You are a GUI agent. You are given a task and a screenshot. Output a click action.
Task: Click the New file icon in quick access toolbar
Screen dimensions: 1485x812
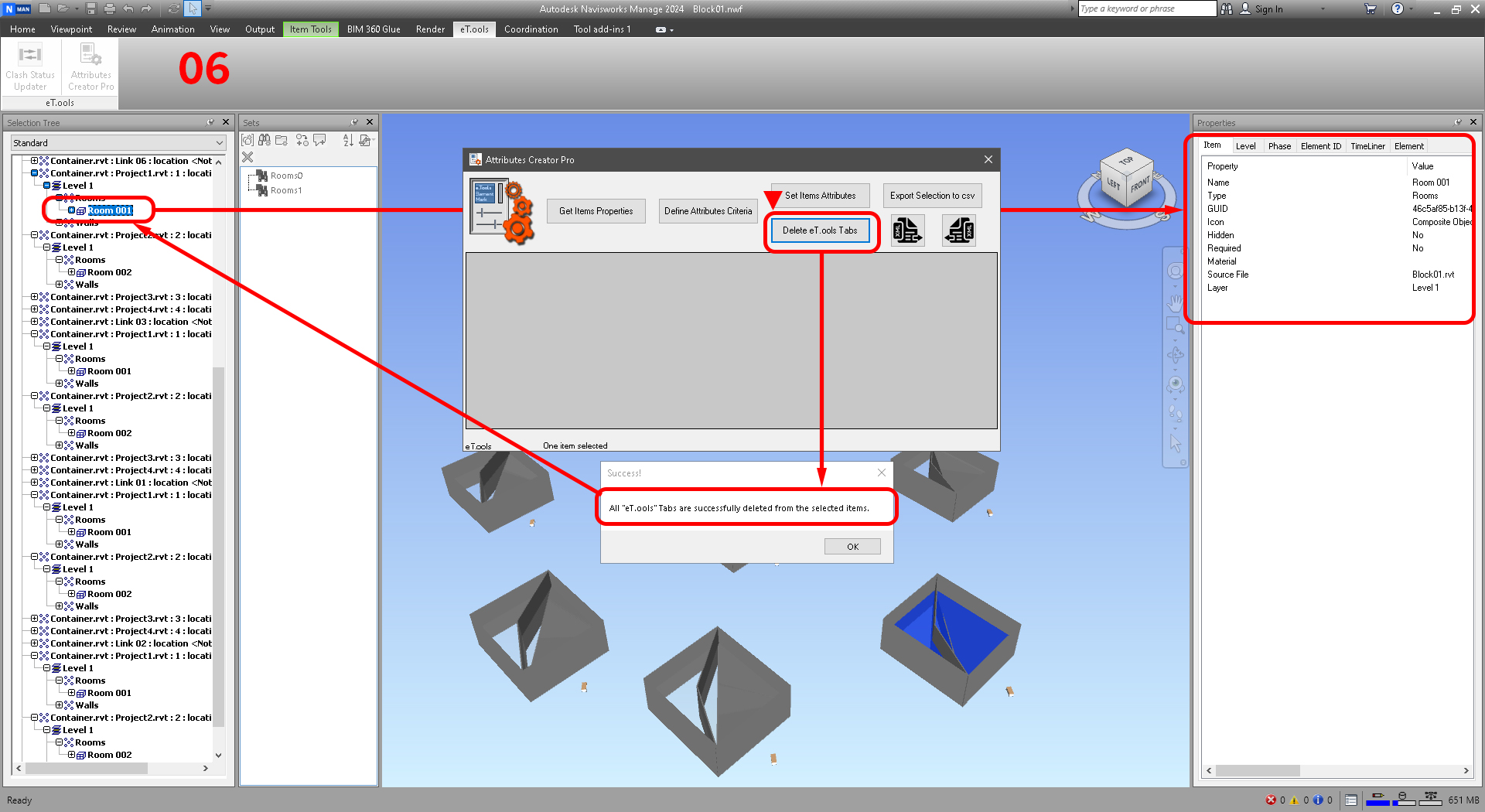tap(45, 9)
